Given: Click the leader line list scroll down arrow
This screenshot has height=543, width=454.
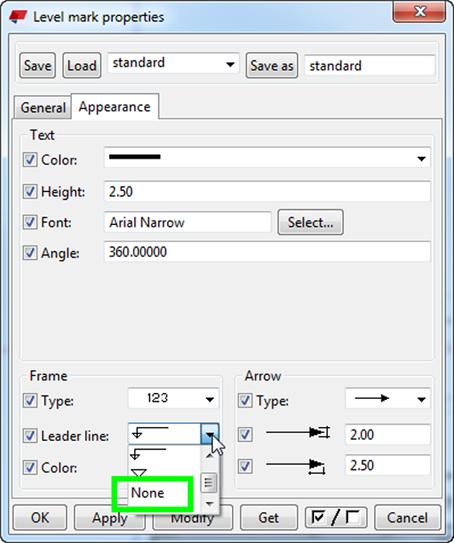Looking at the screenshot, I should tap(209, 504).
